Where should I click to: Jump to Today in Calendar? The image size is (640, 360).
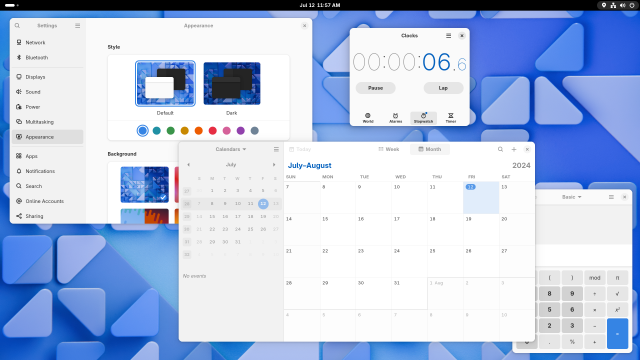tap(300, 149)
